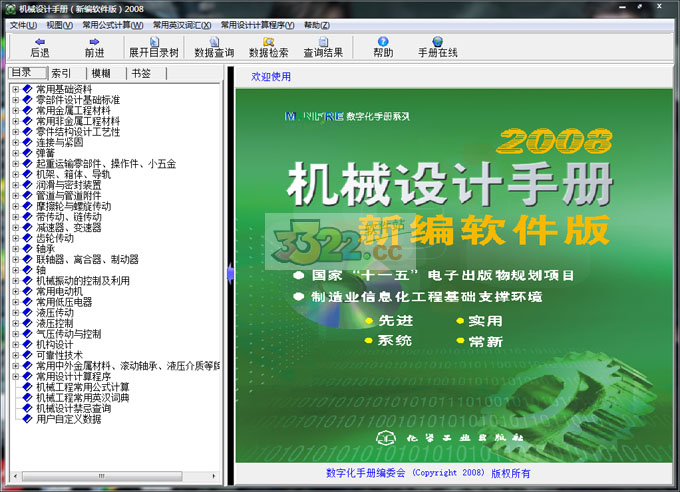The width and height of the screenshot is (680, 492).
Task: Go back with the 后退 toolbar button
Action: (x=40, y=47)
